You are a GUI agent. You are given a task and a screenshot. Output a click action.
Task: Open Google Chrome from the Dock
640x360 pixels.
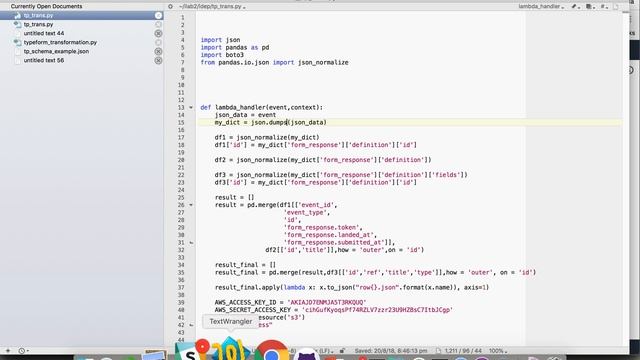[x=271, y=350]
